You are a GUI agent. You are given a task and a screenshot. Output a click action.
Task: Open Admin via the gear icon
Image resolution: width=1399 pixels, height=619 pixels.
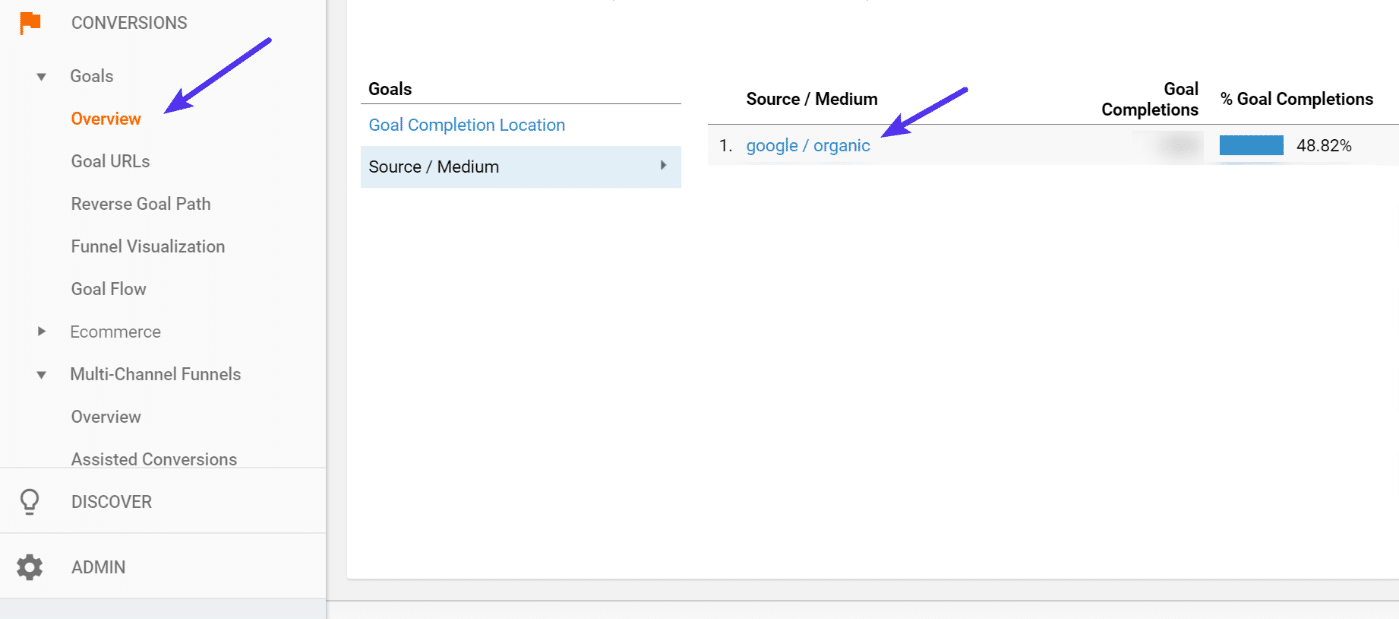click(30, 567)
